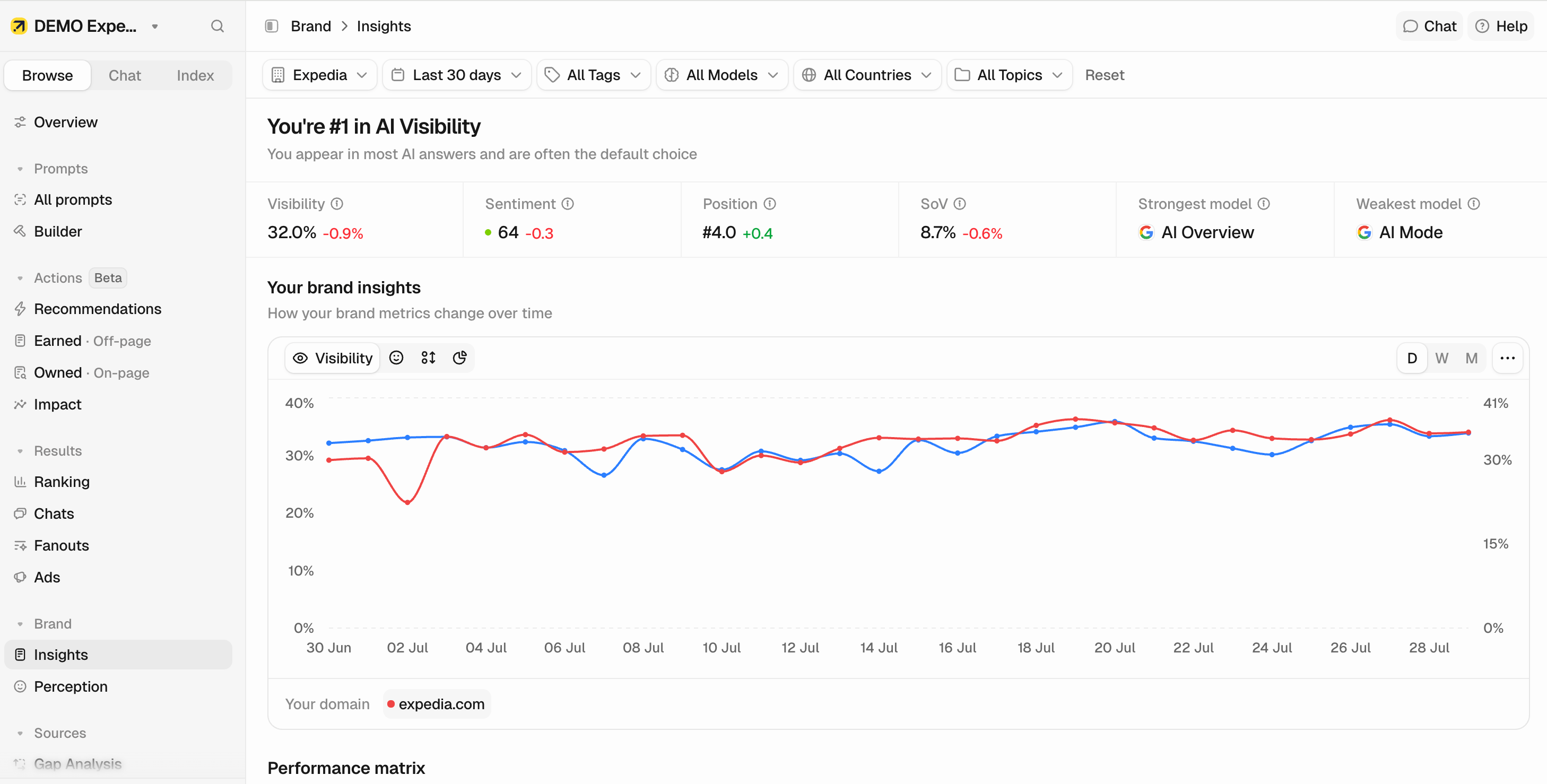Click the Insights breadcrumb
The height and width of the screenshot is (784, 1547).
point(384,26)
